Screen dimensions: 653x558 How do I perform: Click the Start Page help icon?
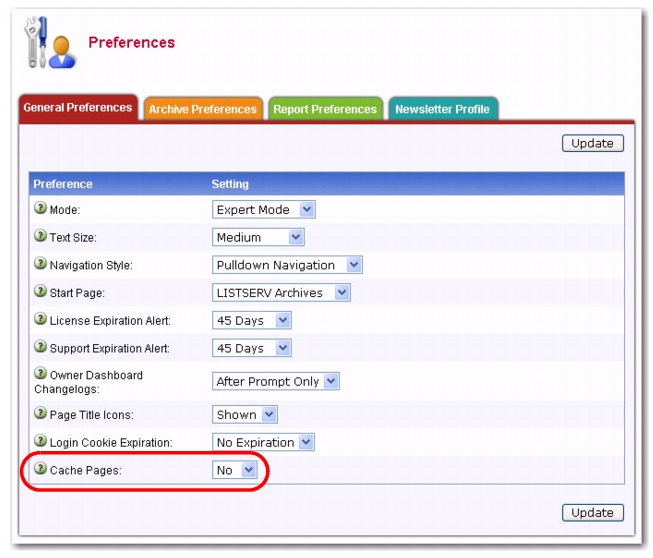(40, 293)
